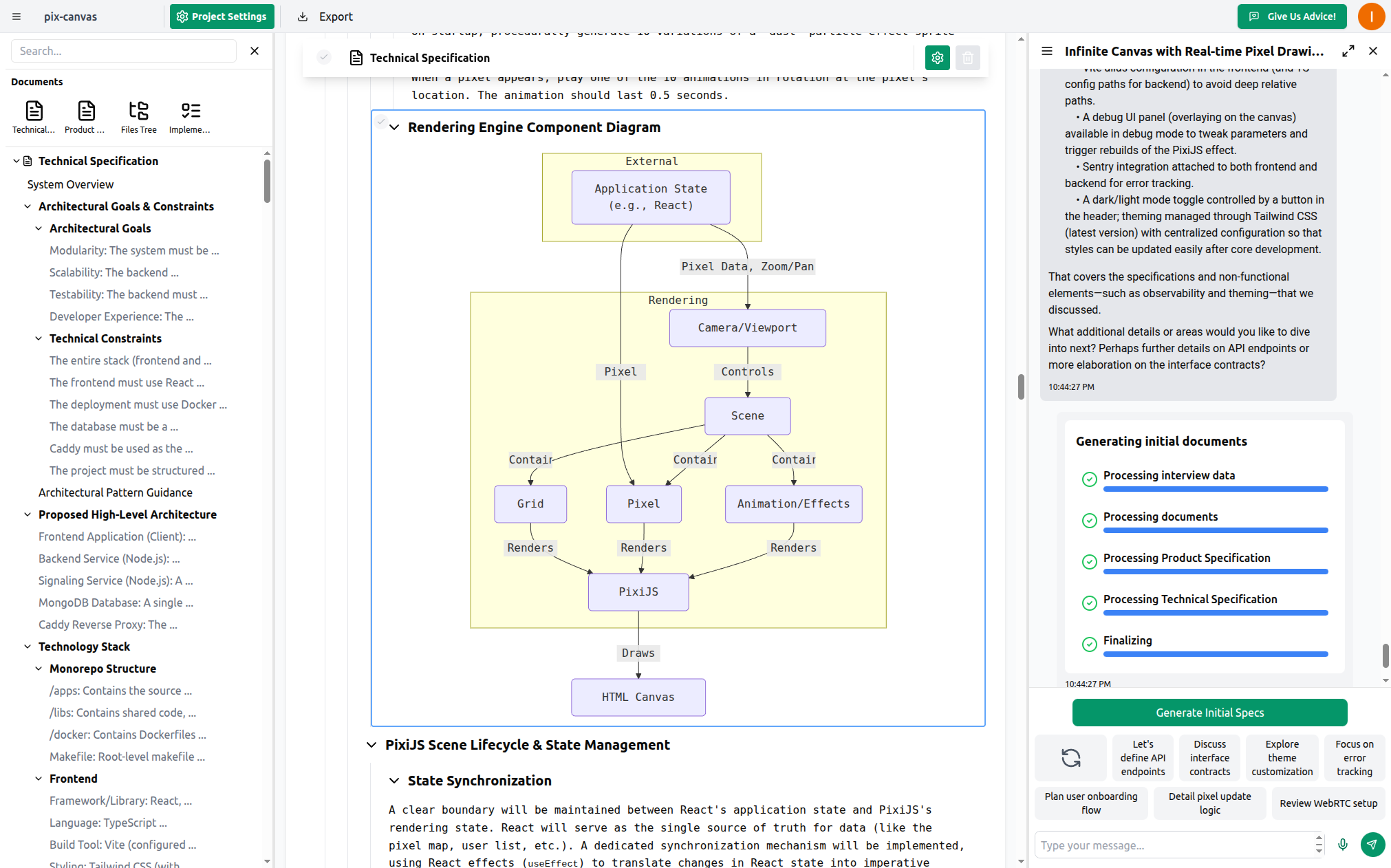Screen dimensions: 1391x868
Task: Open document settings via the gear icon
Action: coord(937,58)
